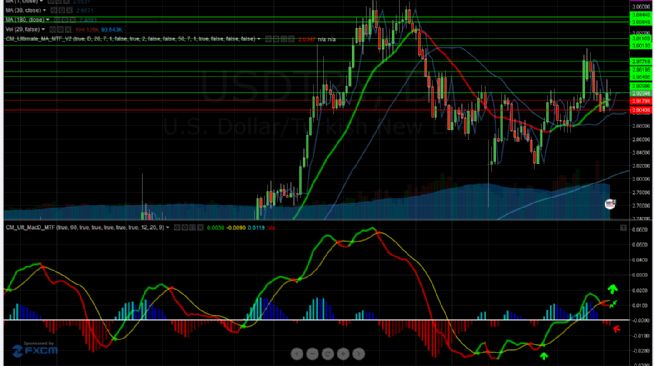
Task: Open format settings for MA (30, close)
Action: click(61, 10)
